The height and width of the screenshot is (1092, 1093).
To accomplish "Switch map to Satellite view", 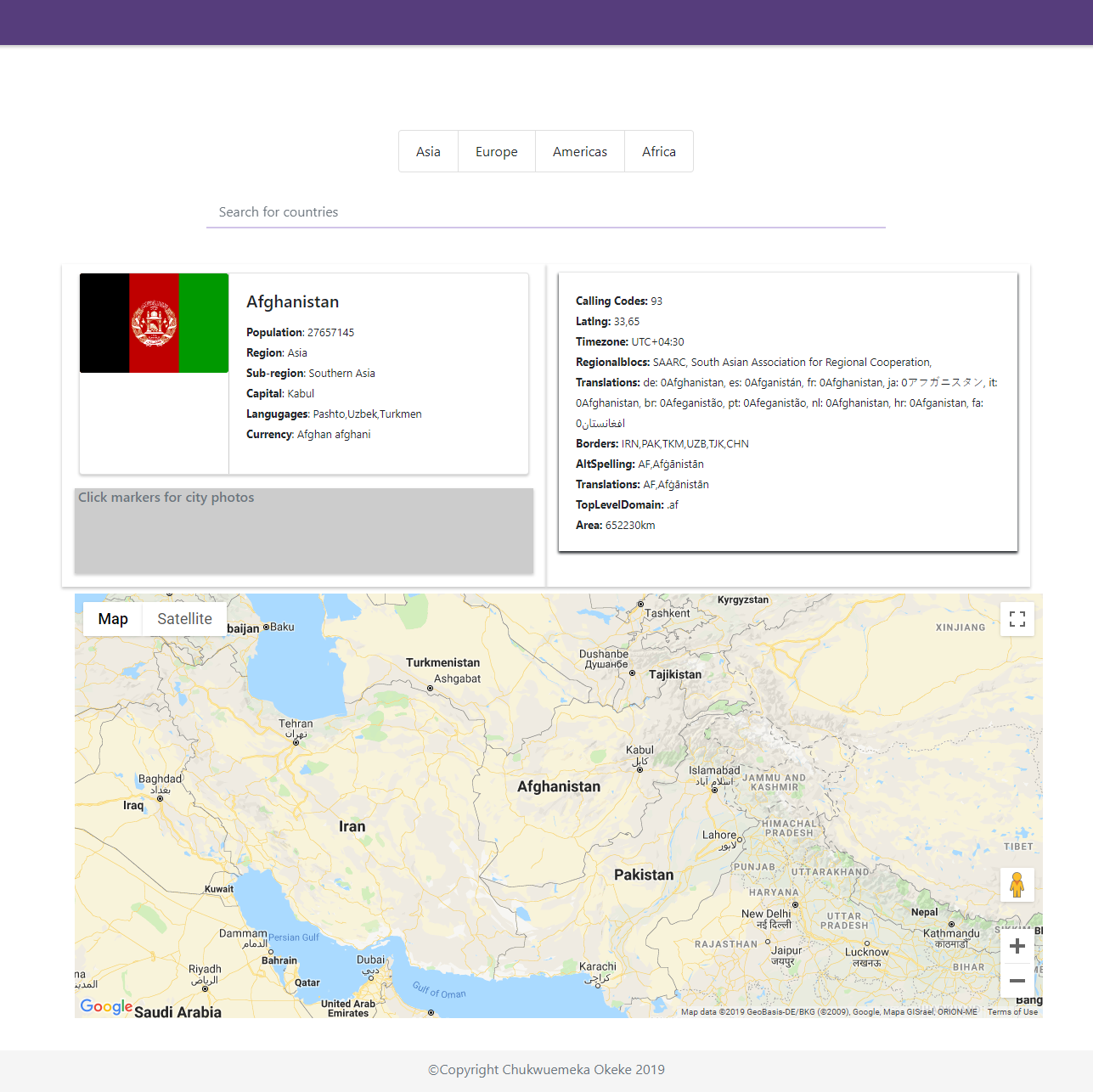I will (184, 619).
